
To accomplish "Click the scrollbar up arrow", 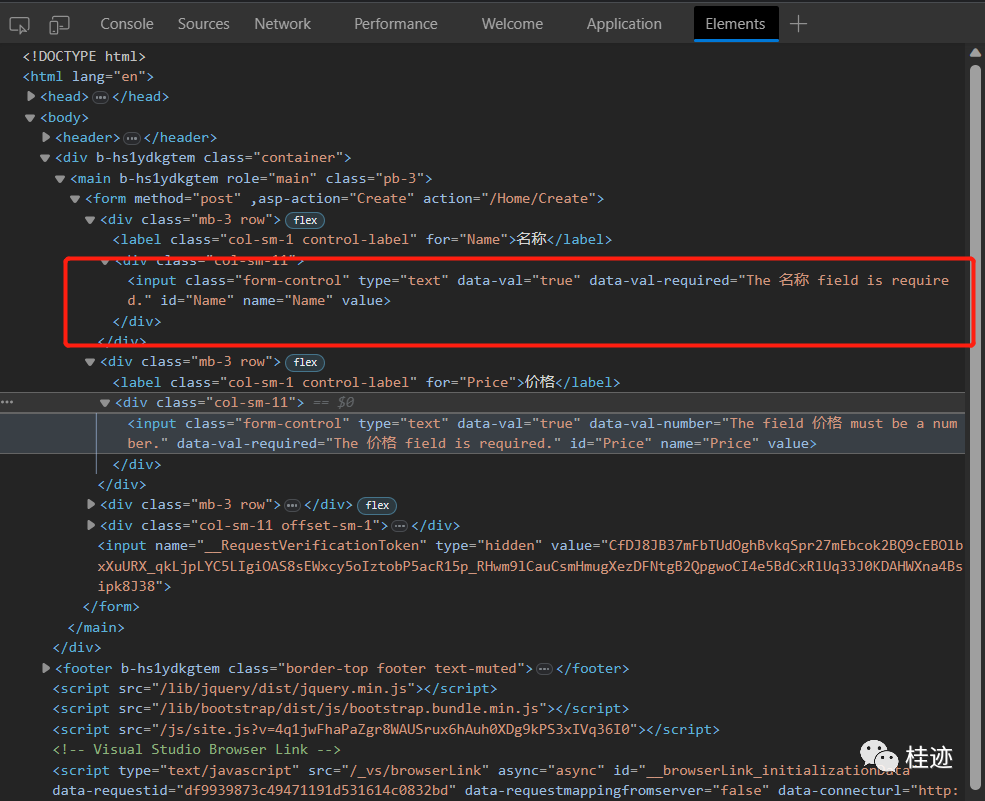I will 976,53.
